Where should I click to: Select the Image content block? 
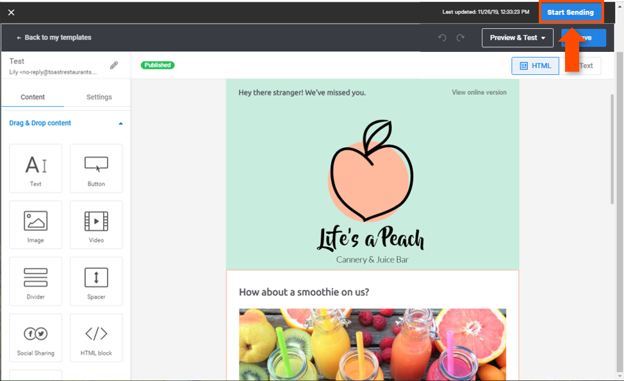pyautogui.click(x=36, y=225)
